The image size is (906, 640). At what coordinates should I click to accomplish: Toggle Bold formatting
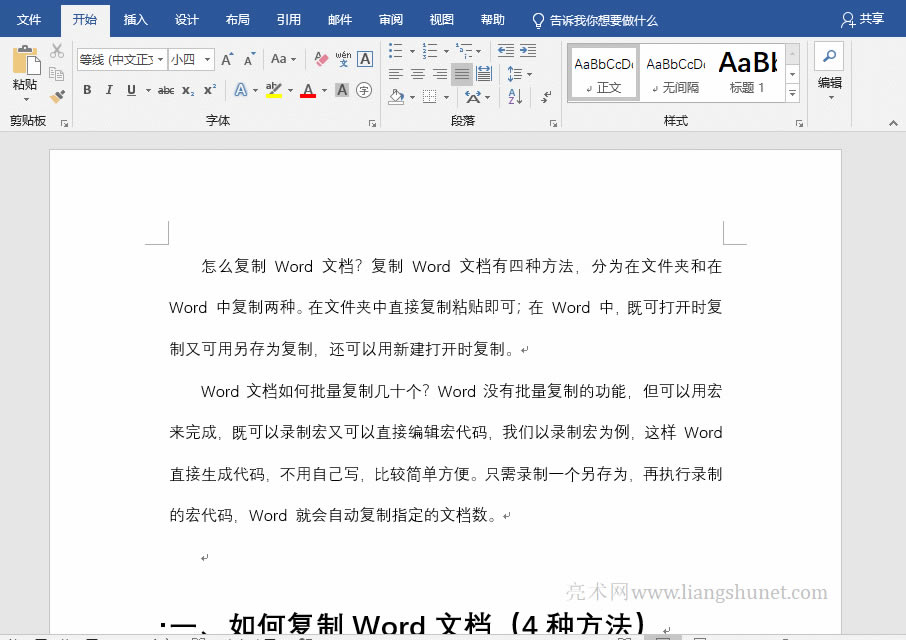[x=88, y=91]
